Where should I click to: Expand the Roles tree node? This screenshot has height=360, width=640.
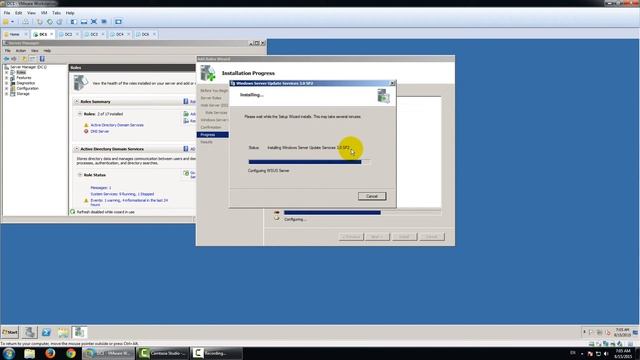7,72
